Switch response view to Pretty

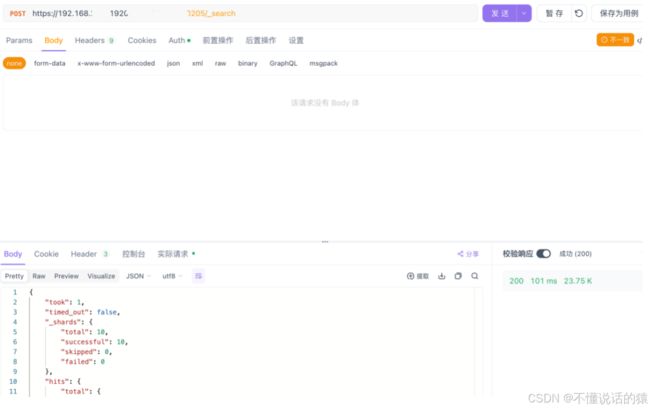click(x=14, y=276)
